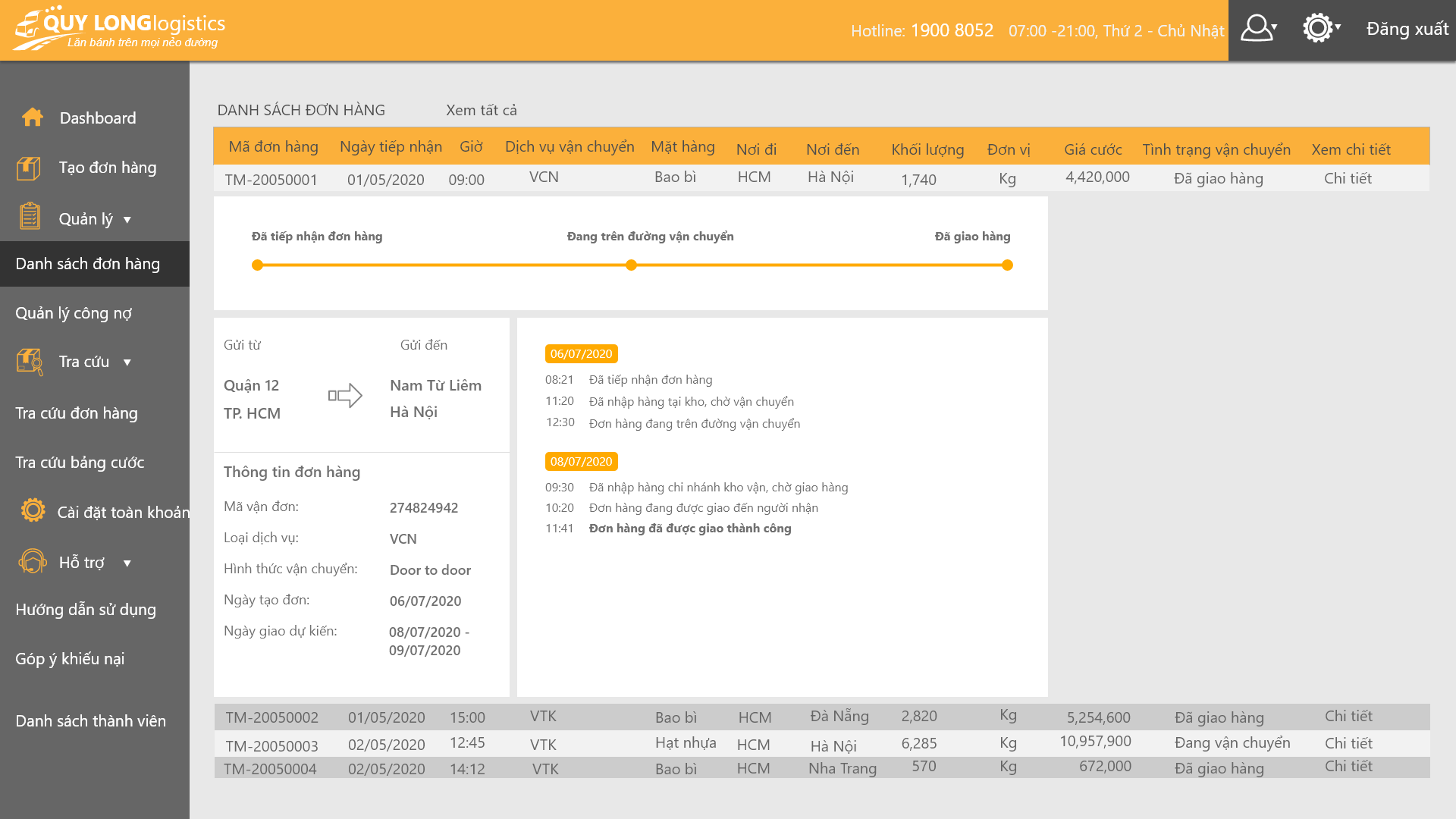1456x819 pixels.
Task: Click Xem tất cả link
Action: pos(482,110)
